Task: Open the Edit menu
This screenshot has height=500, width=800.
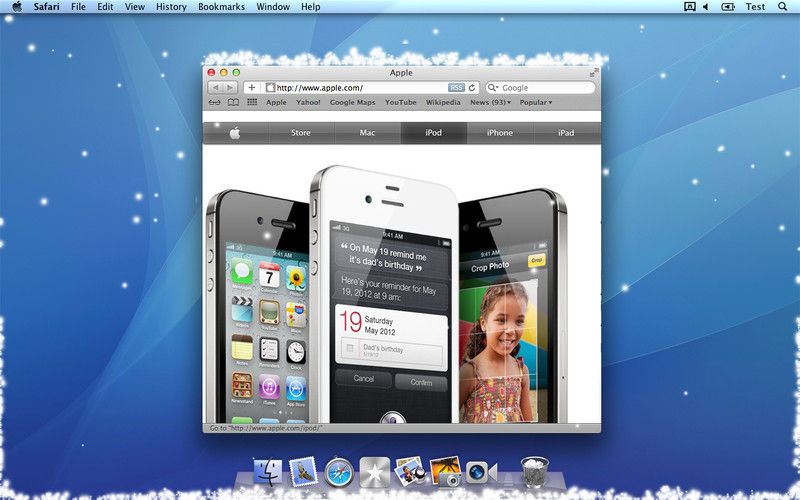Action: 105,7
